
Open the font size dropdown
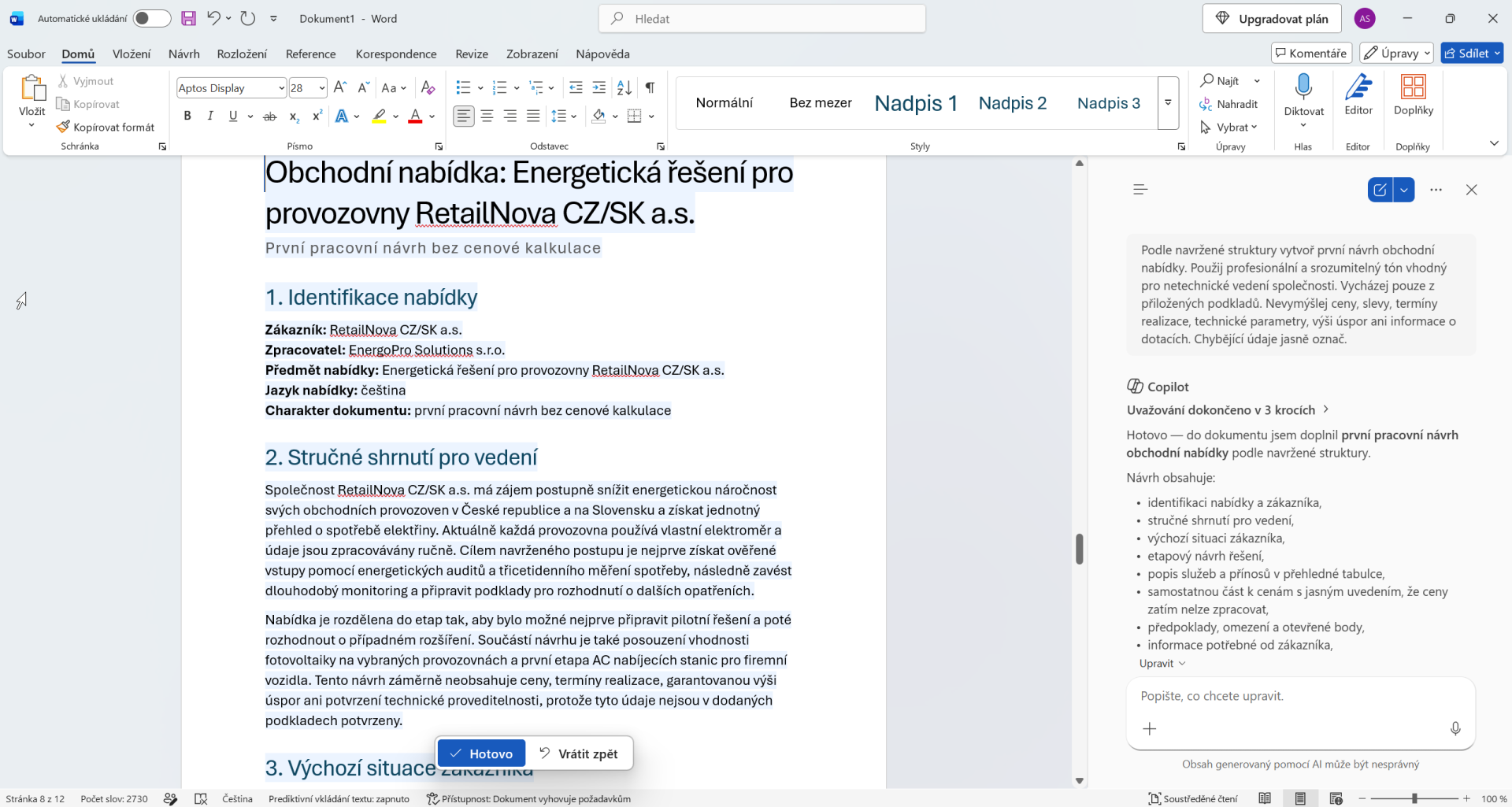(x=321, y=87)
